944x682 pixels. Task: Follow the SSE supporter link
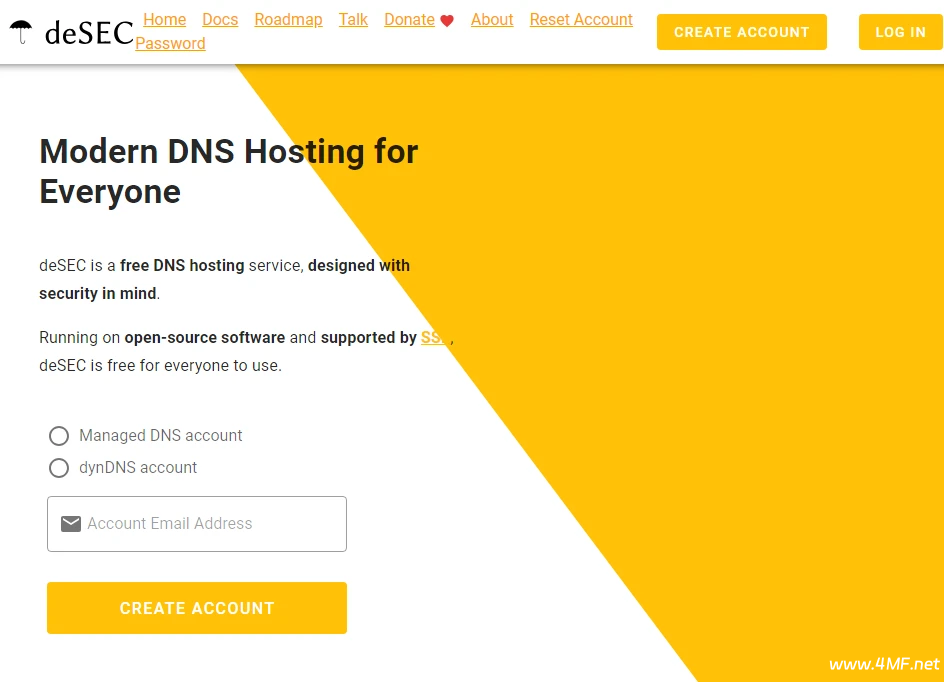tap(435, 338)
